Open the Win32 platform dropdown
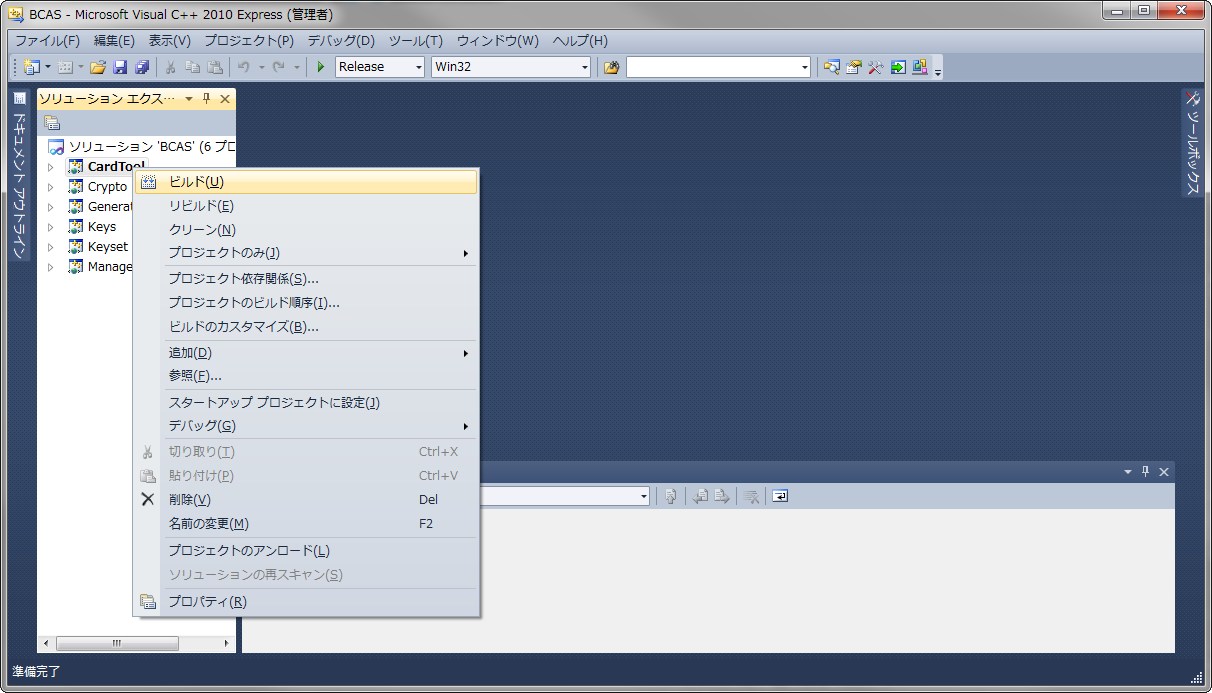The height and width of the screenshot is (693, 1212). coord(511,67)
